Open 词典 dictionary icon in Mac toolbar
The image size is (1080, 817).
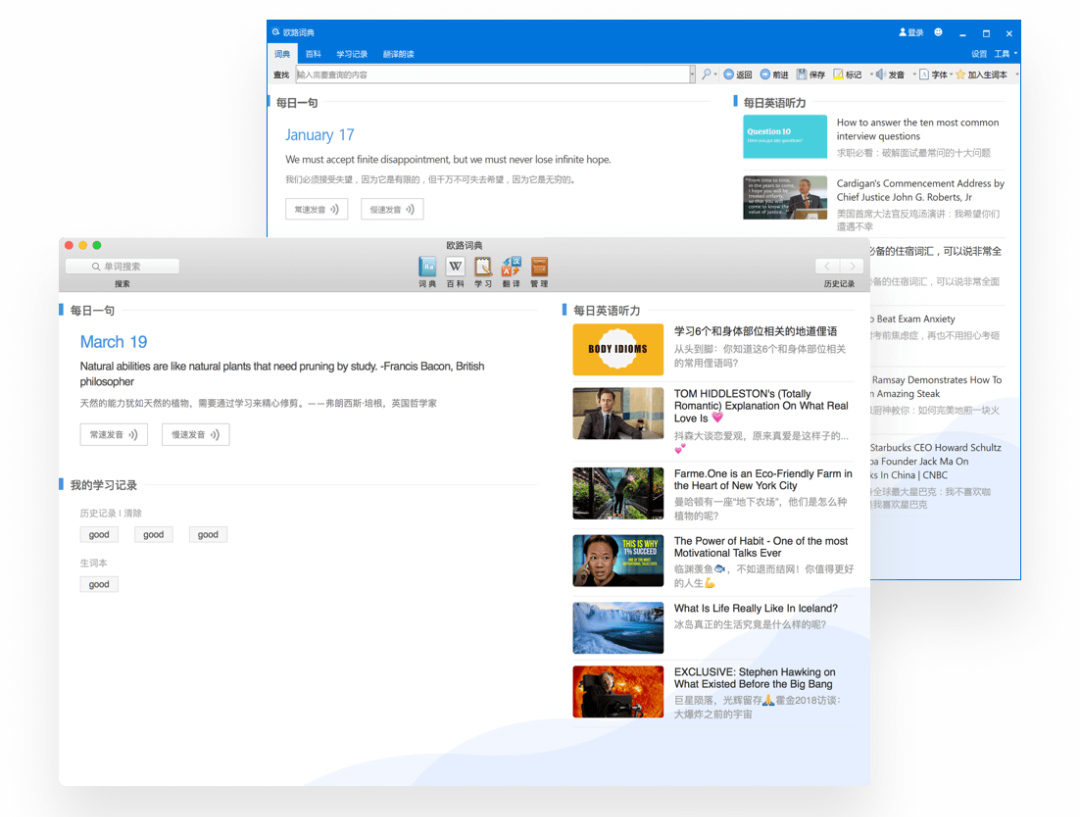point(427,267)
